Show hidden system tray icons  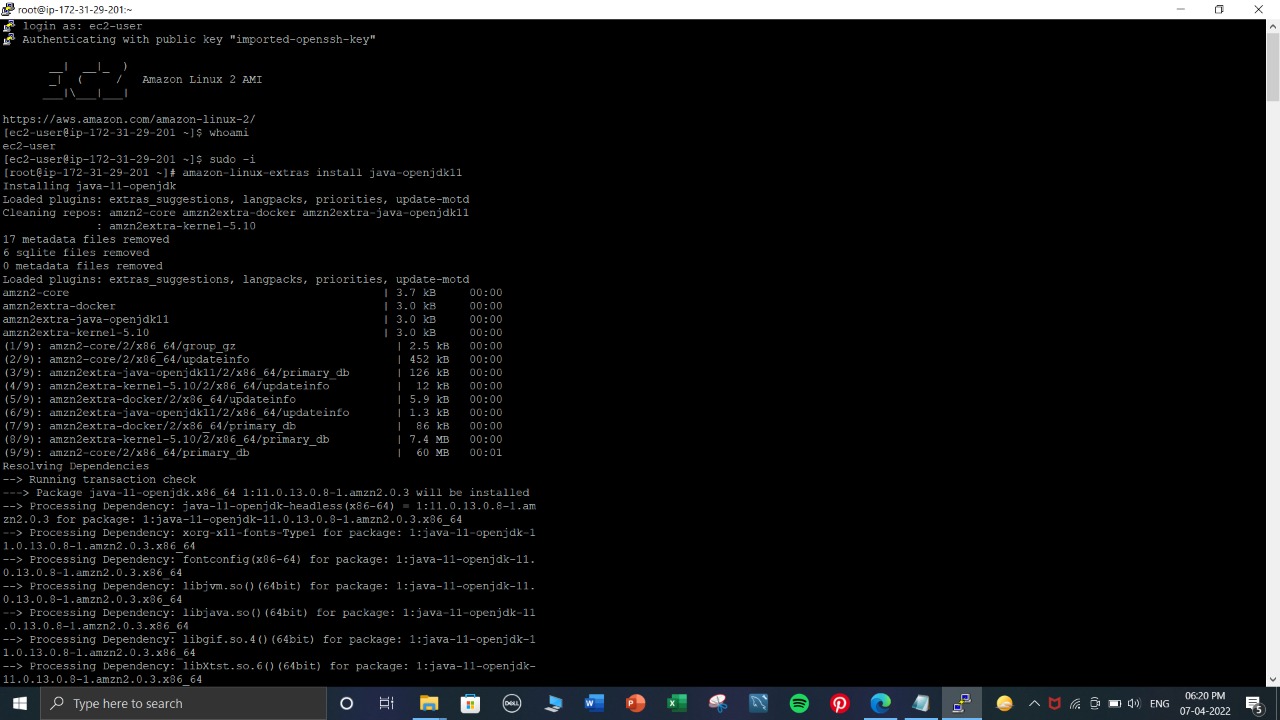point(1034,703)
